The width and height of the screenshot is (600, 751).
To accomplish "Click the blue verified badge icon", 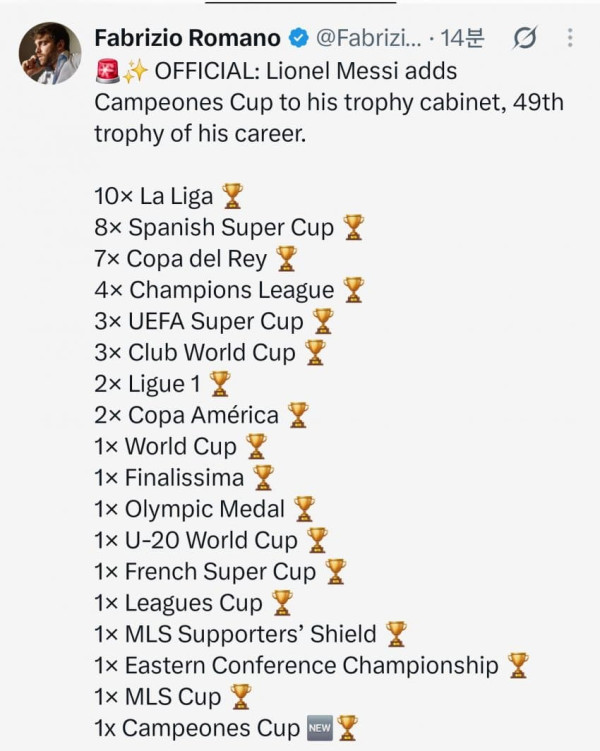I will (x=299, y=38).
